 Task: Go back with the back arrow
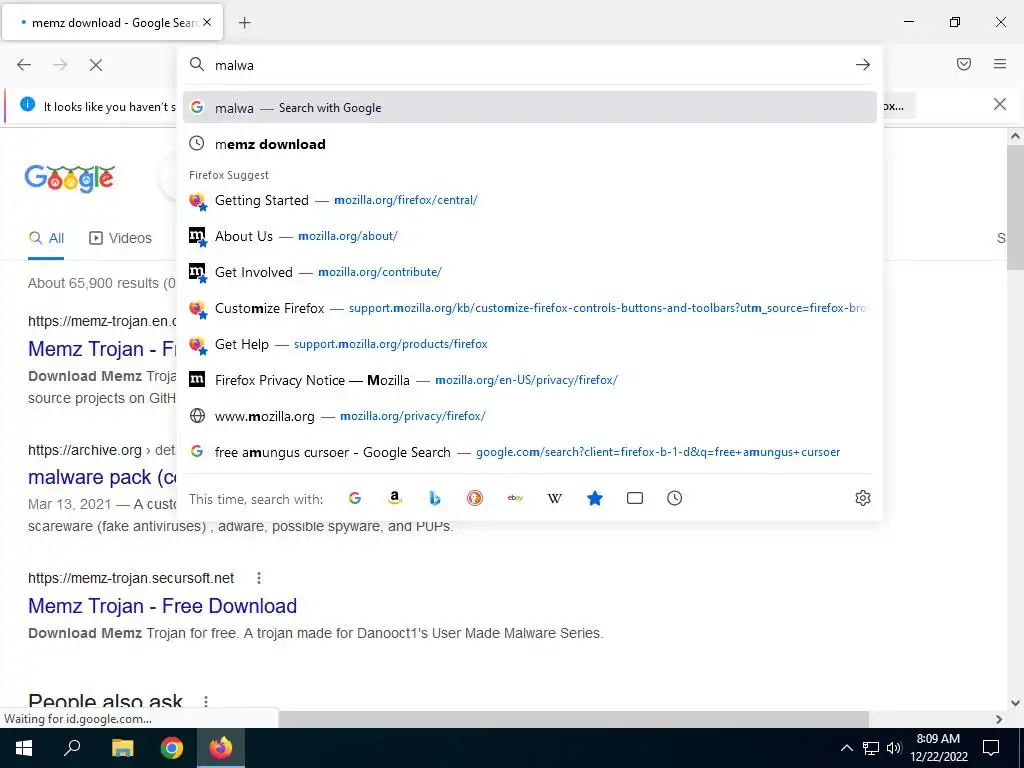tap(24, 65)
